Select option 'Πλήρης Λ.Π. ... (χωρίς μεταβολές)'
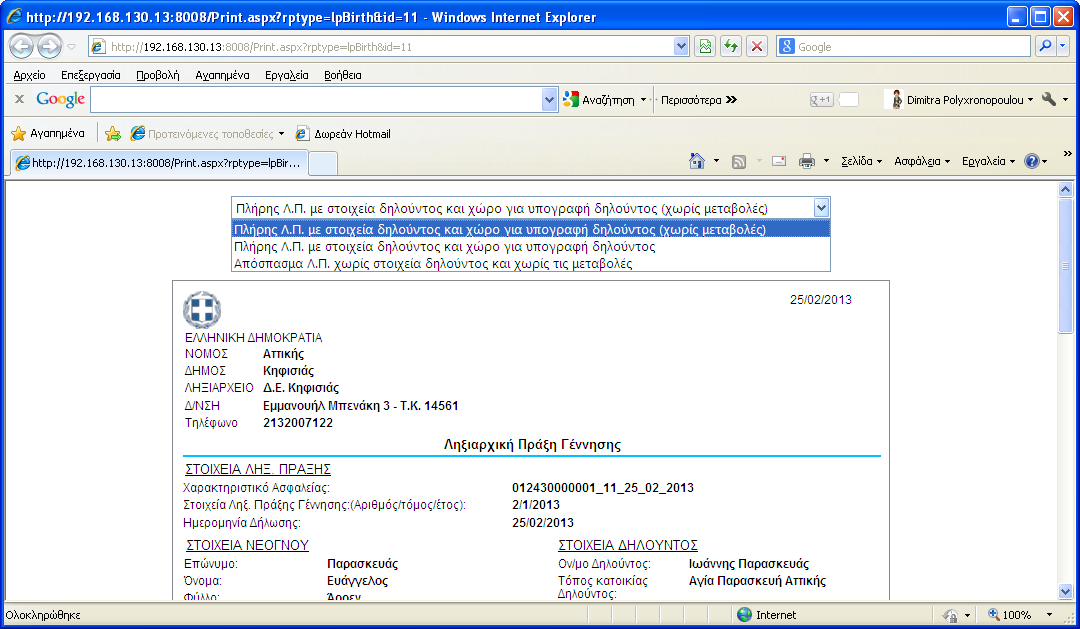 point(530,229)
